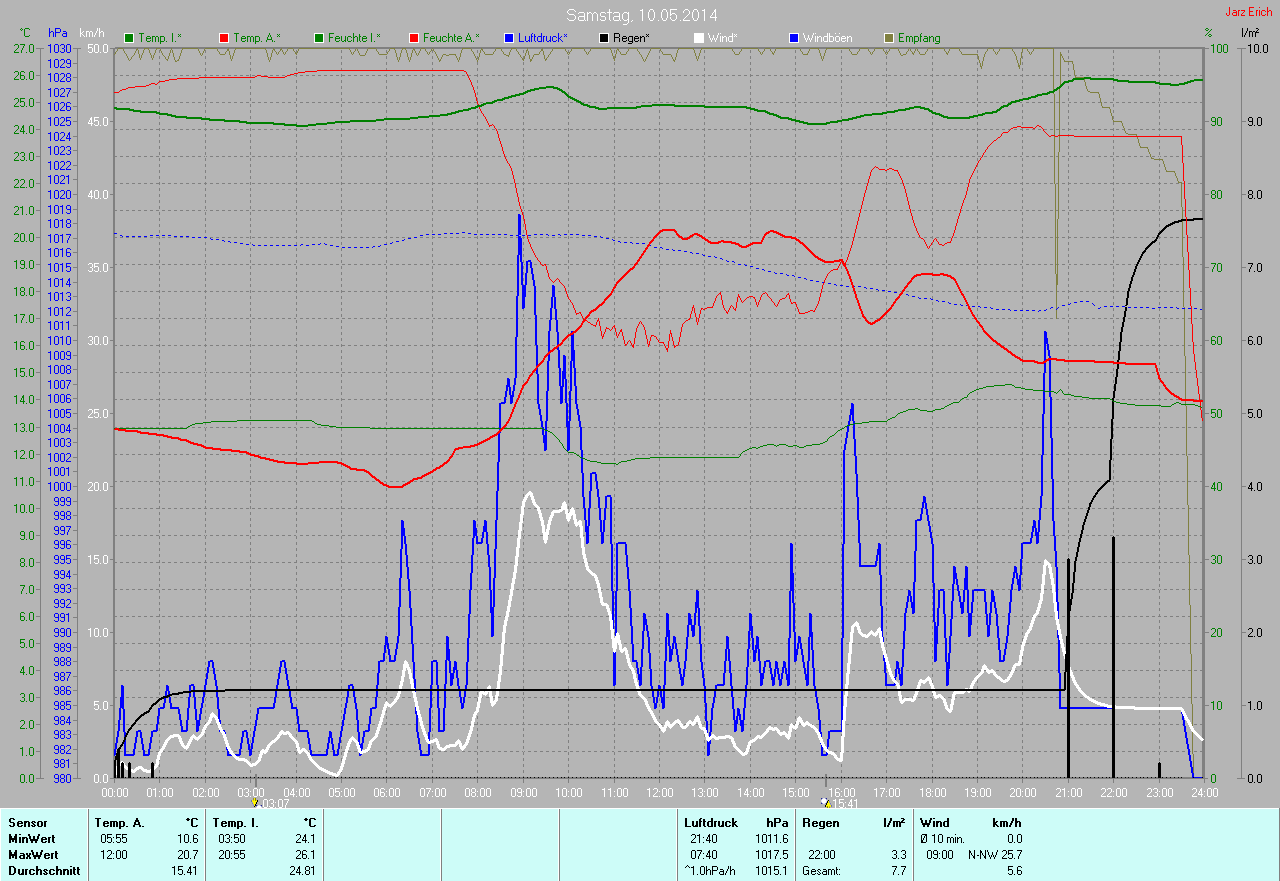Select the 'Windböen' legend label
Viewport: 1280px width, 881px height.
coord(828,38)
